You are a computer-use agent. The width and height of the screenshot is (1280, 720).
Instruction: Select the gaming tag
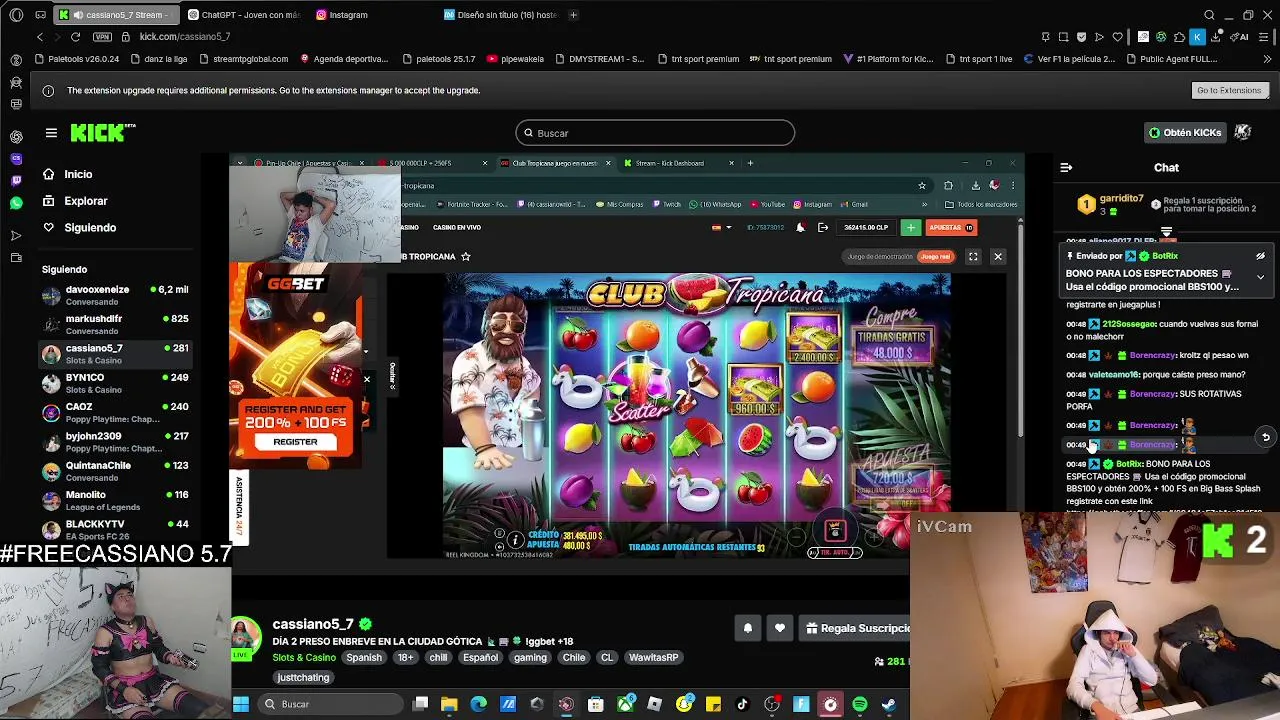[530, 657]
